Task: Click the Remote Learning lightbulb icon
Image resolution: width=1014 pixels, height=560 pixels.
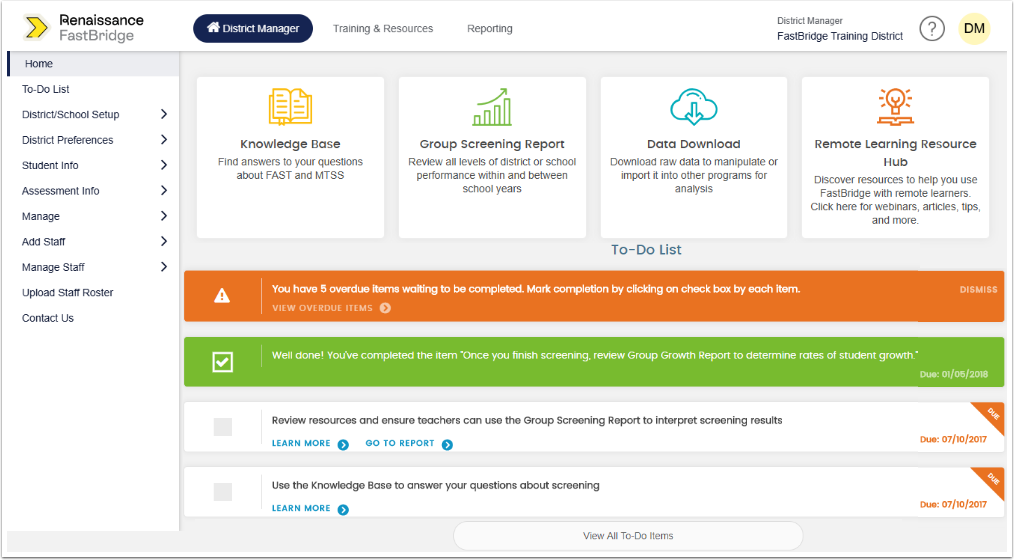Action: tap(895, 107)
